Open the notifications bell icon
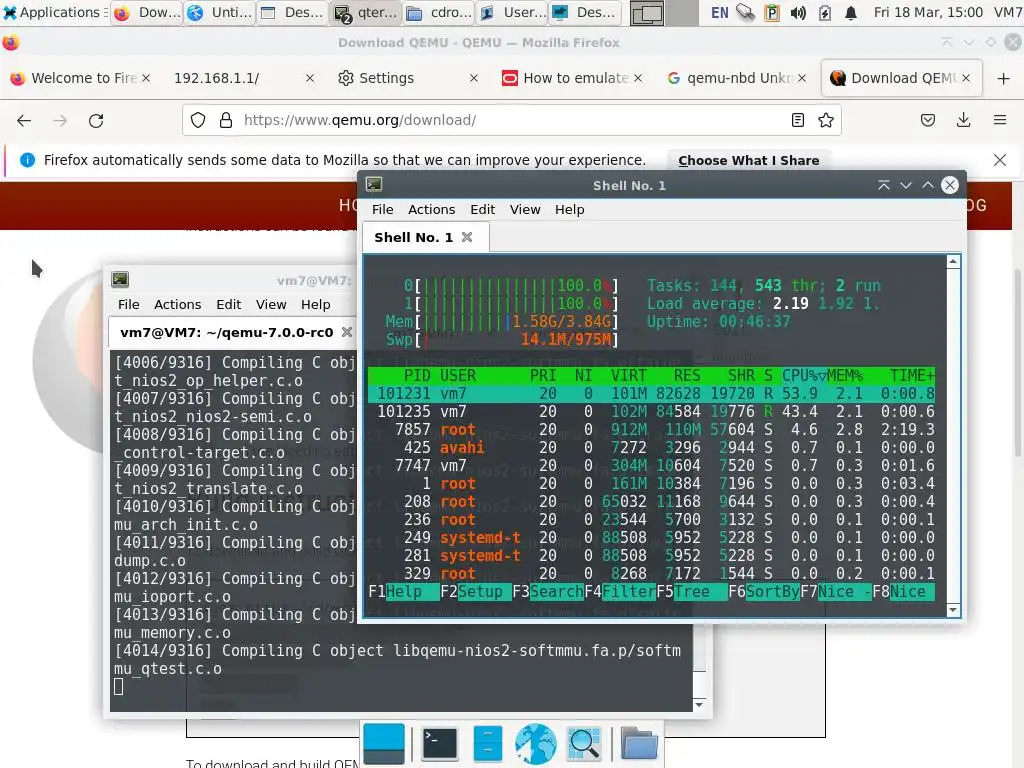The image size is (1024, 768). point(850,12)
